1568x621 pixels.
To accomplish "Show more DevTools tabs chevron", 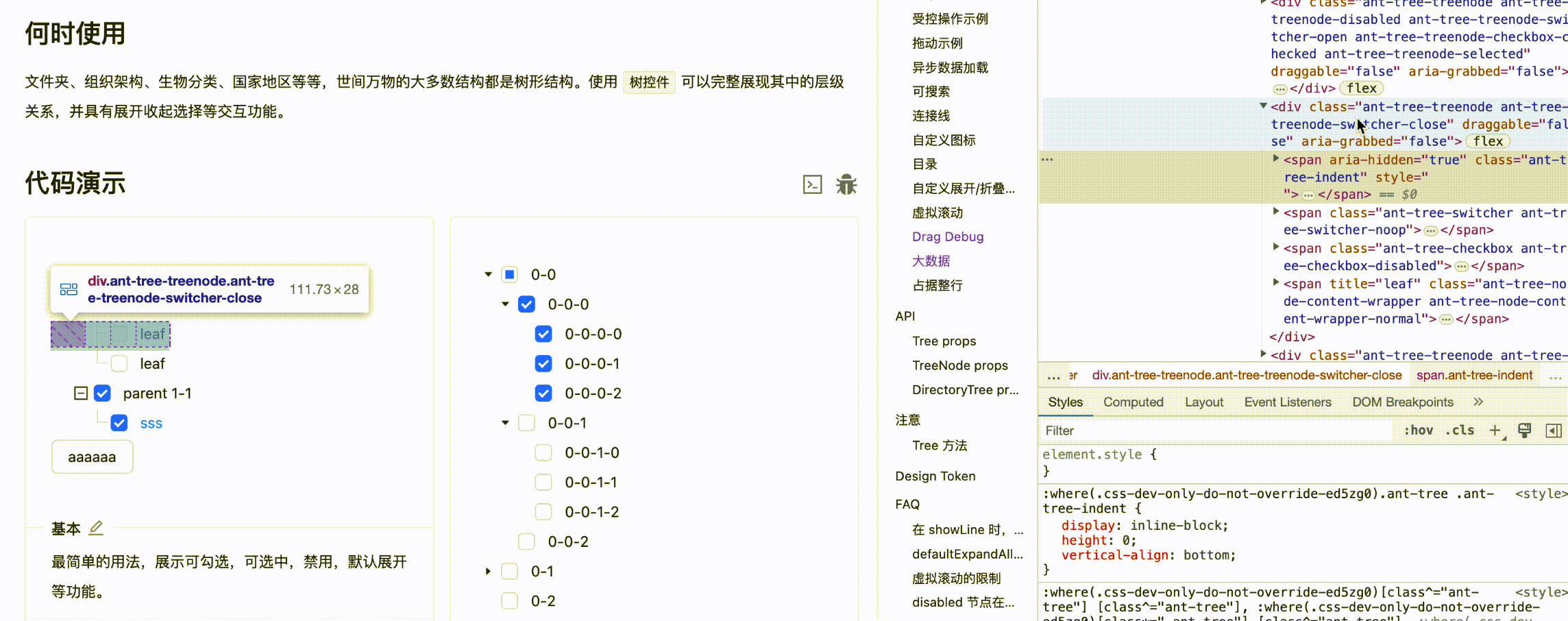I will click(x=1478, y=402).
